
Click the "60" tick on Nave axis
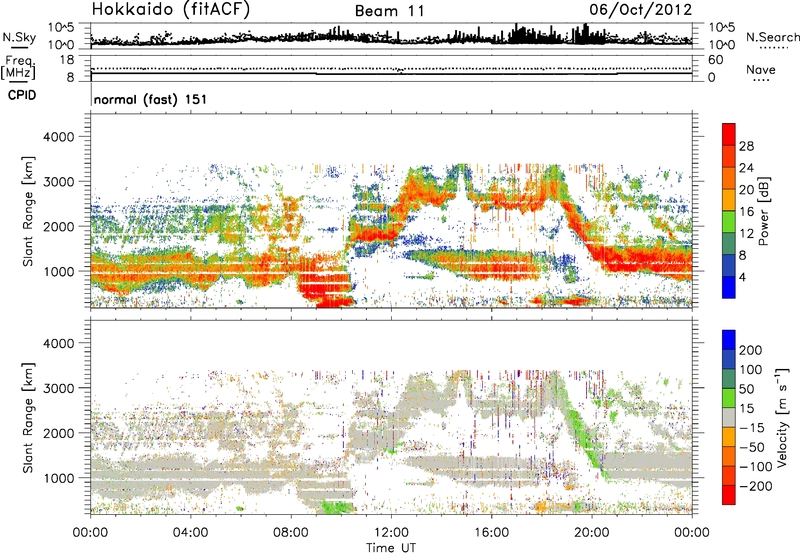tap(715, 60)
